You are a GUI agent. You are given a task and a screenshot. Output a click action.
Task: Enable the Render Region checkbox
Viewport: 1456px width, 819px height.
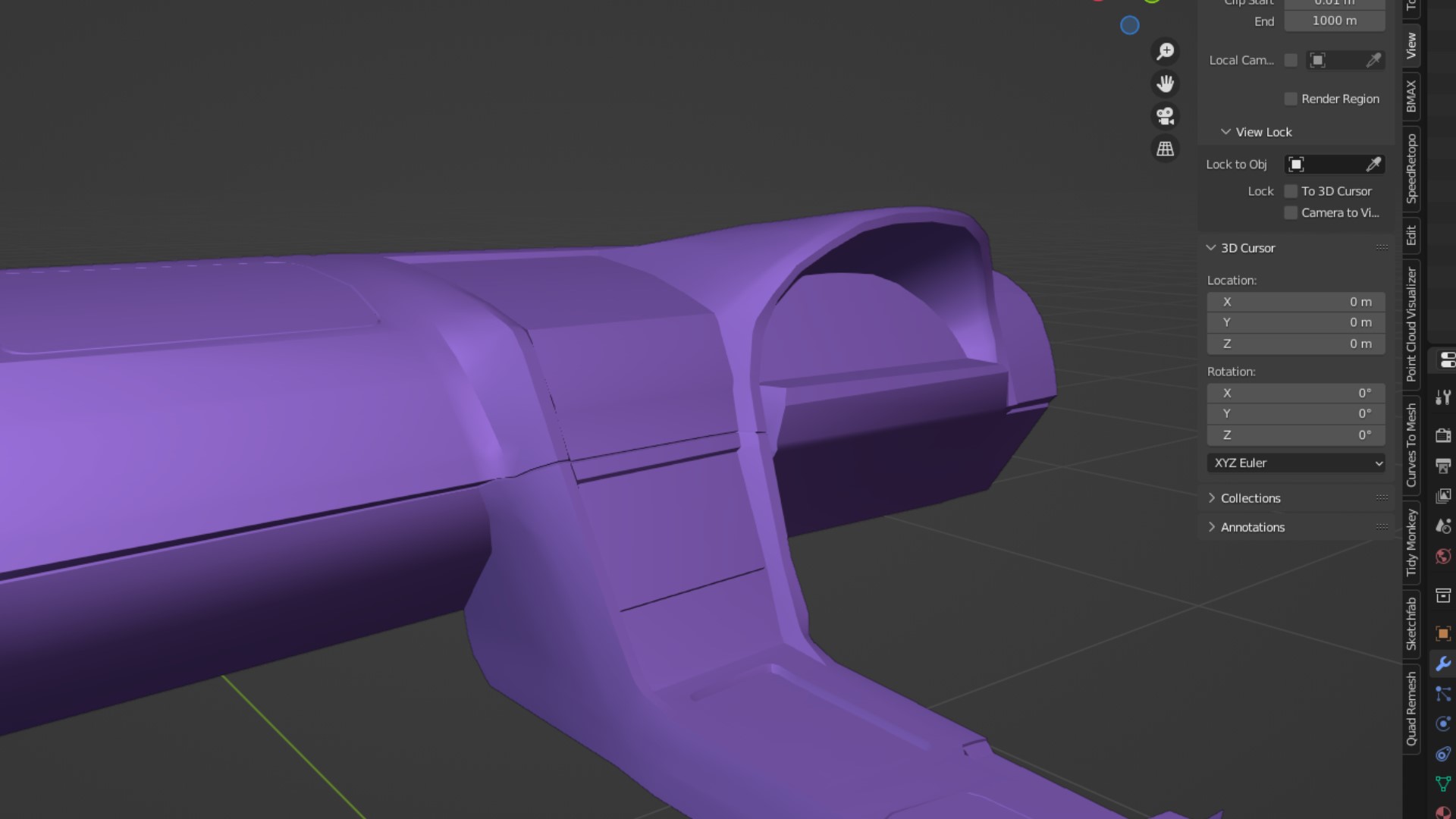pyautogui.click(x=1291, y=99)
